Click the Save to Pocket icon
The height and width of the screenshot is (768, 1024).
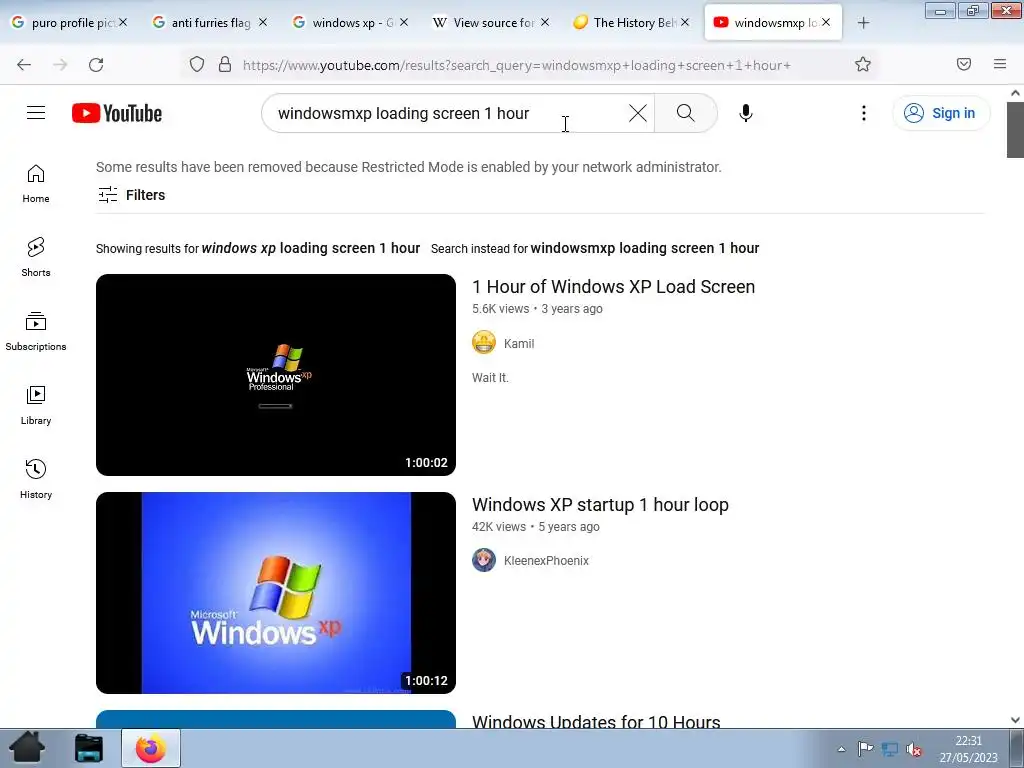[964, 64]
